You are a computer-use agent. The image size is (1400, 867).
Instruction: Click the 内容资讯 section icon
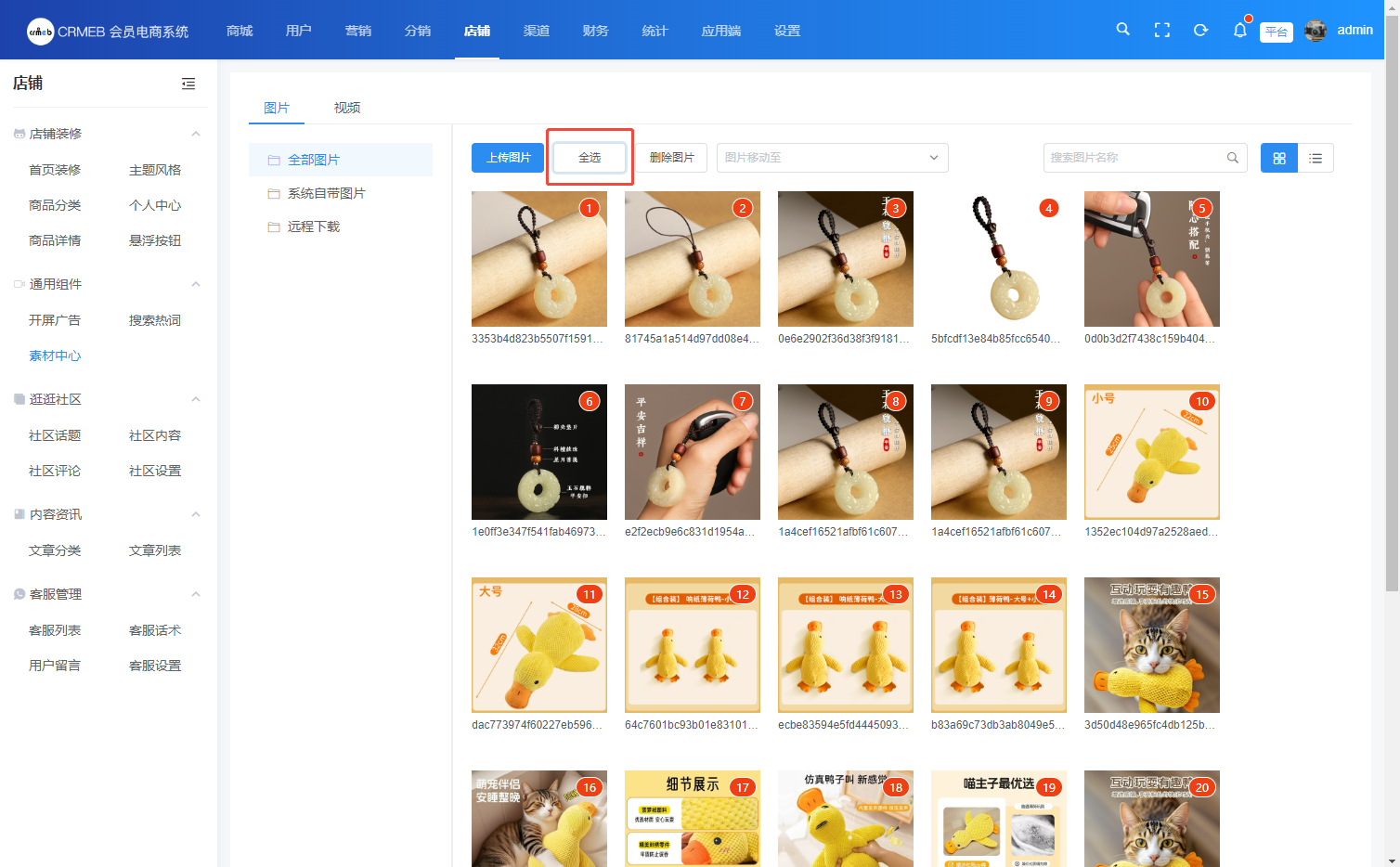point(19,514)
